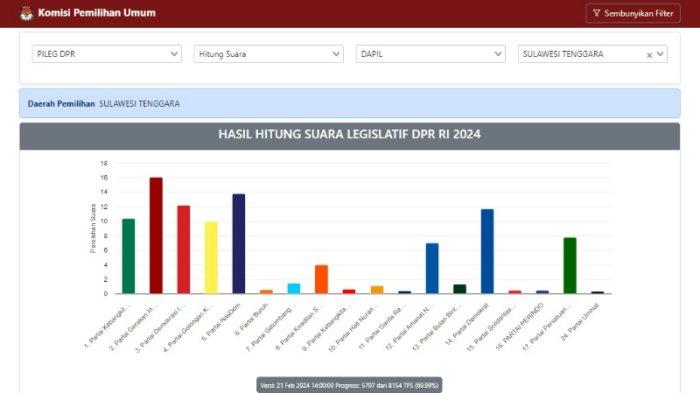Click the filter funnel icon
The height and width of the screenshot is (393, 700).
(x=596, y=13)
